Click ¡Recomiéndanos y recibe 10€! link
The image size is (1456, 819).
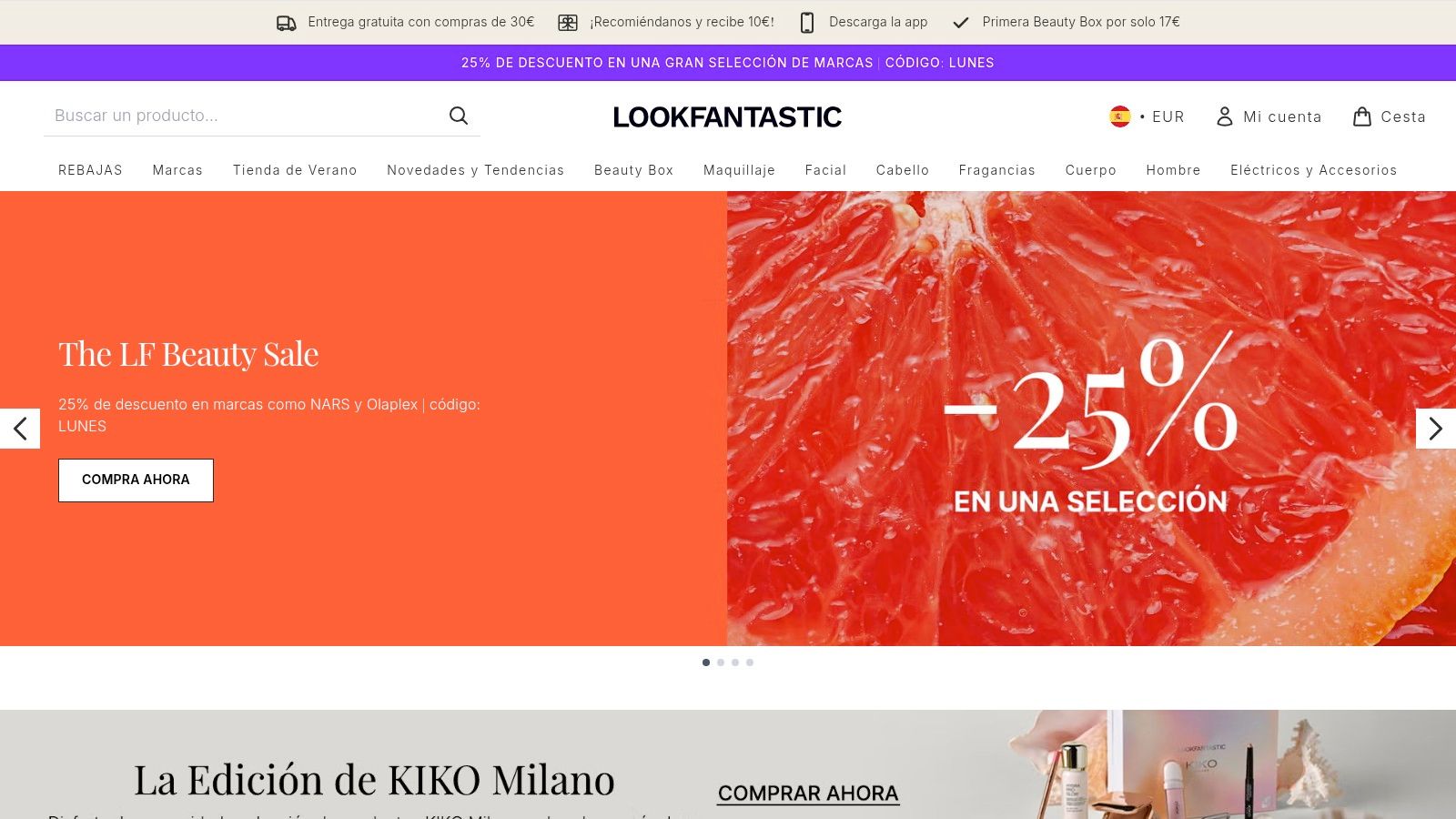[x=682, y=22]
